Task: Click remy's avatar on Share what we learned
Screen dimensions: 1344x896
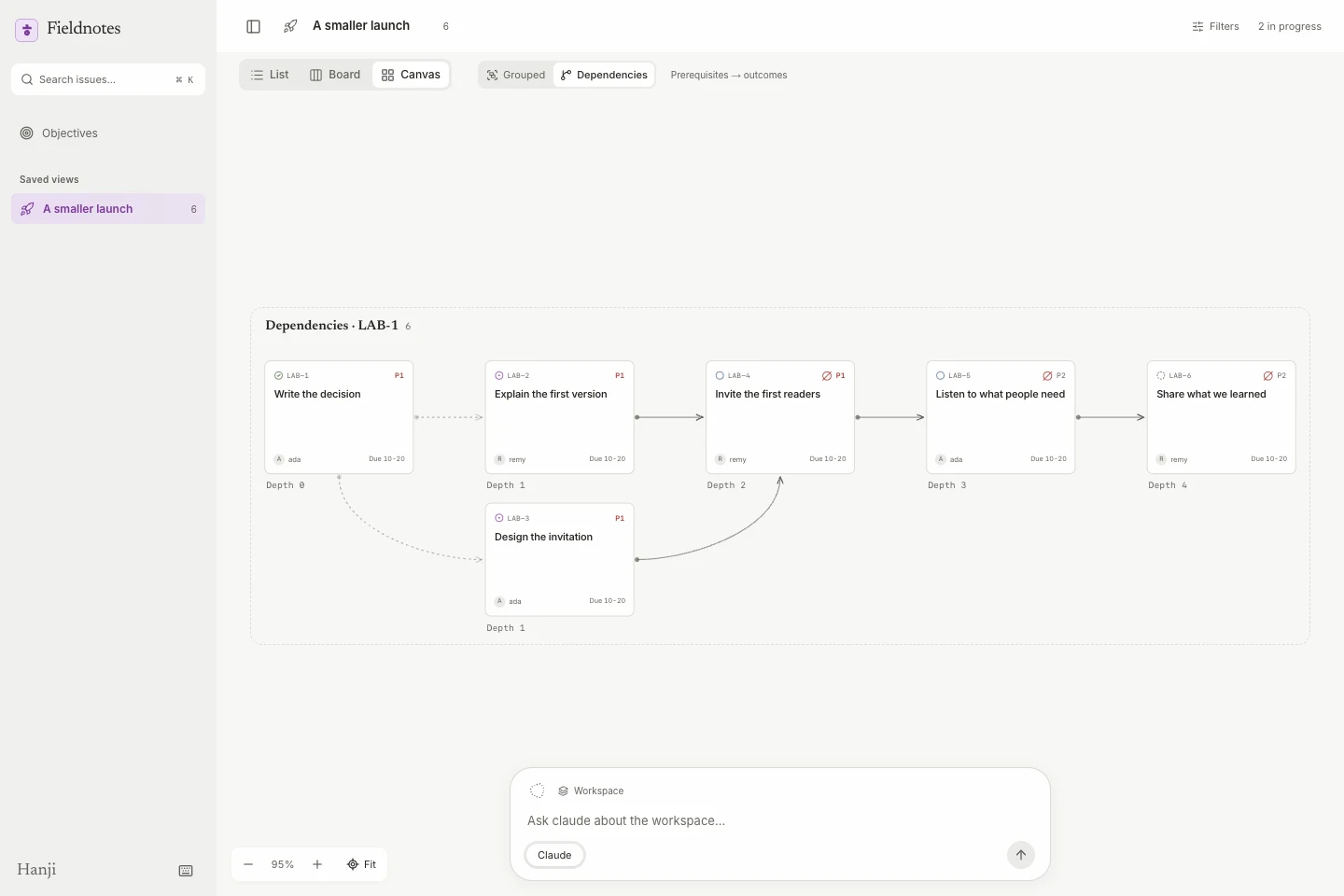Action: click(x=1161, y=459)
